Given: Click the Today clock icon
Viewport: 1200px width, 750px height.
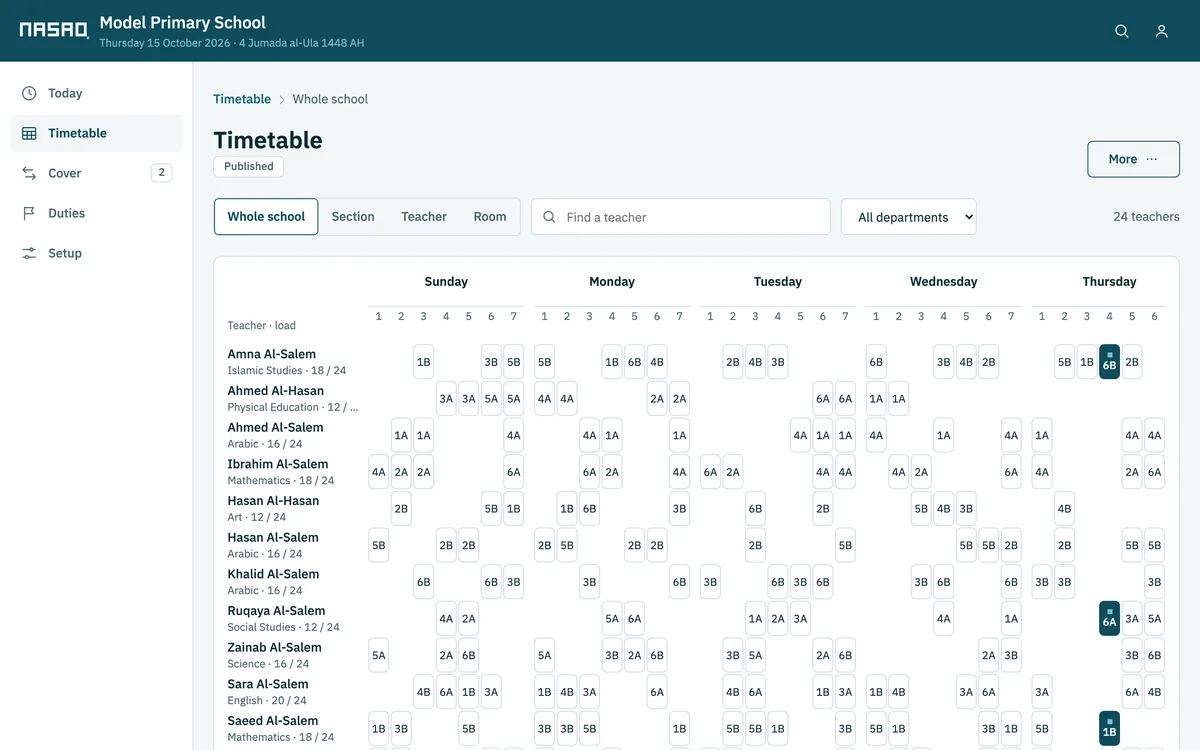Looking at the screenshot, I should point(29,93).
